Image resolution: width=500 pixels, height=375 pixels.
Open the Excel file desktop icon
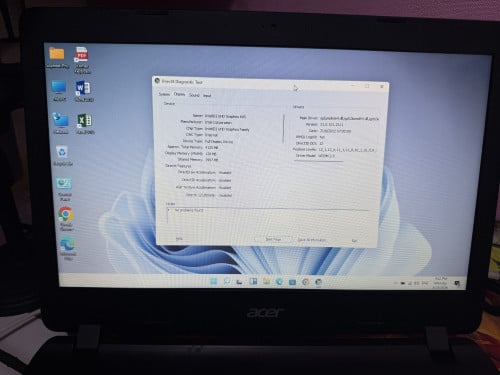tap(85, 120)
